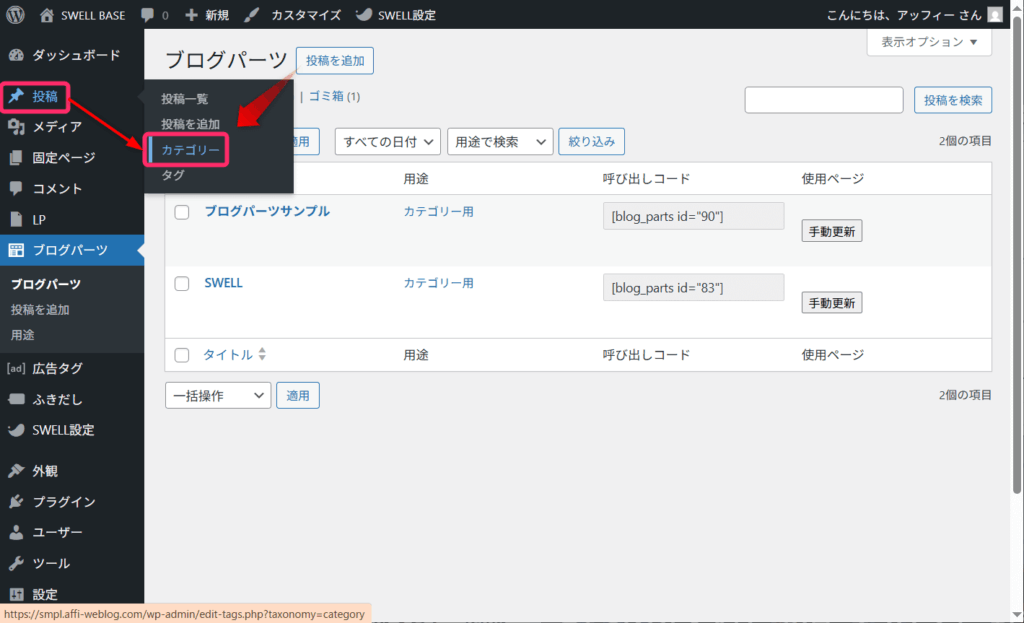Click the プラグイン plug icon
Screen dimensions: 1024x623
tap(16, 502)
